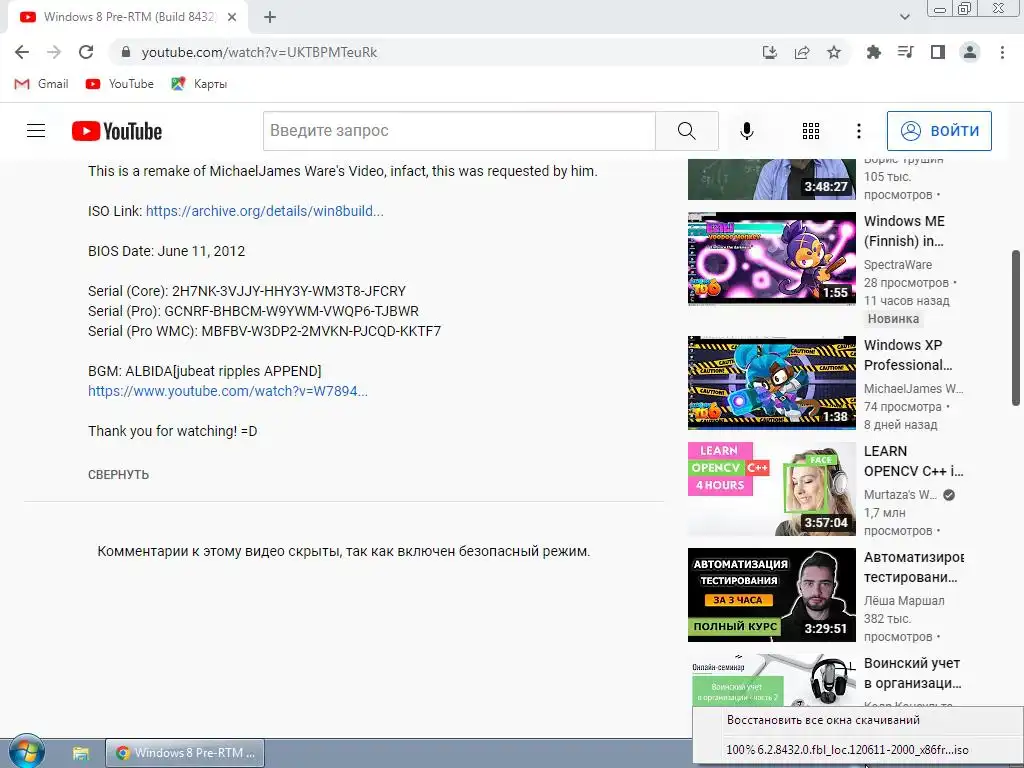The height and width of the screenshot is (768, 1024).
Task: Click the Windows XP Professional video title
Action: pyautogui.click(x=908, y=355)
